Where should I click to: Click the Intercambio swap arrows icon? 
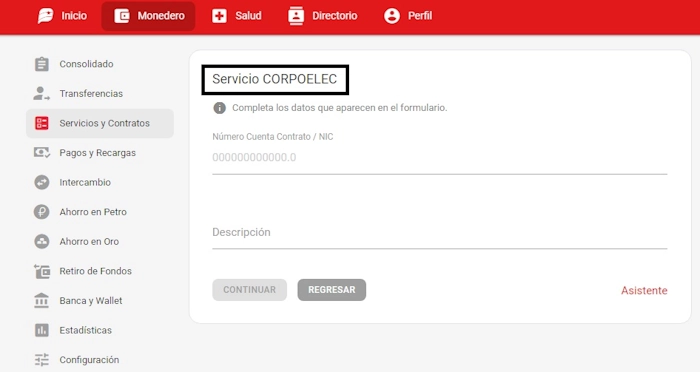[42, 182]
